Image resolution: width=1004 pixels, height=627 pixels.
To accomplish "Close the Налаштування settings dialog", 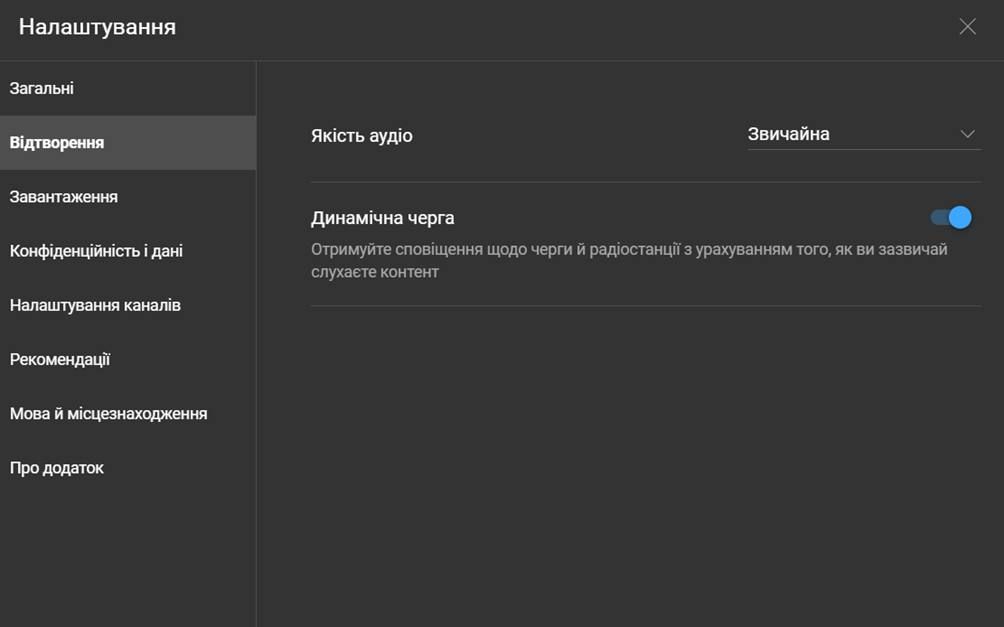I will (x=967, y=27).
